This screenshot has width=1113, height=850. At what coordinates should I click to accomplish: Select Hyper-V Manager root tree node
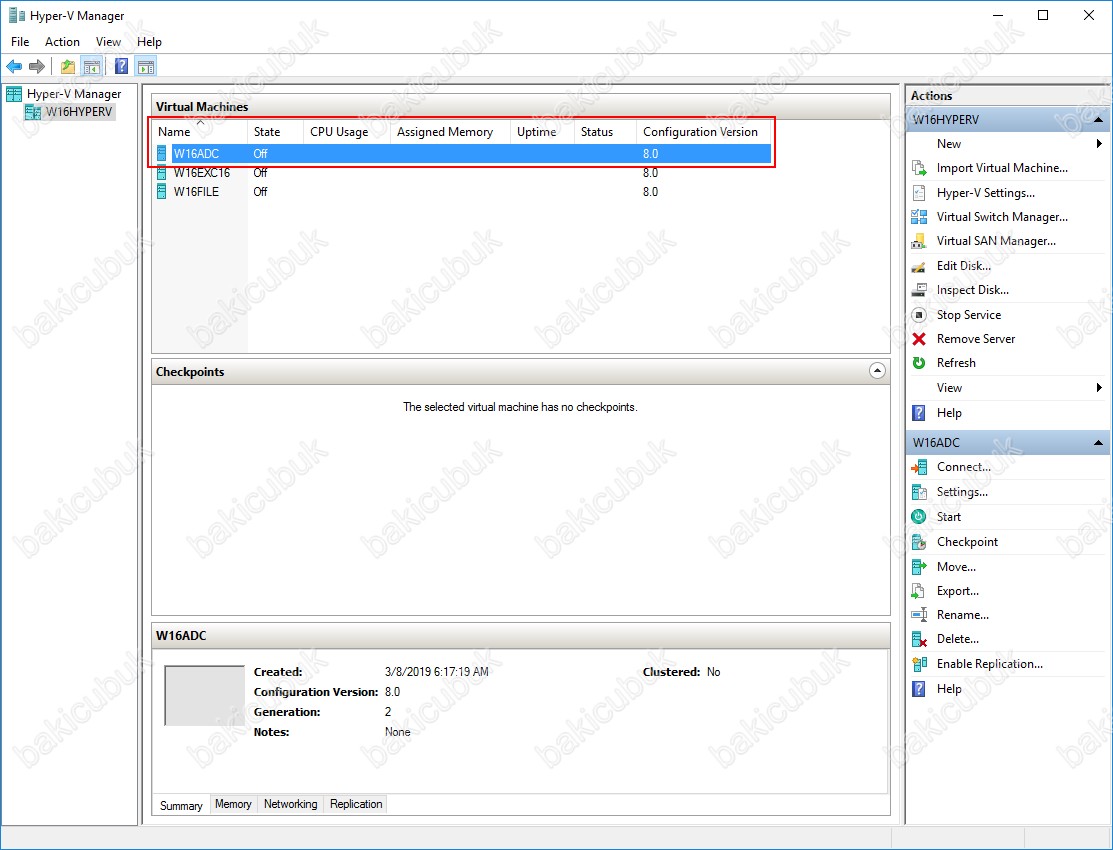coord(74,94)
